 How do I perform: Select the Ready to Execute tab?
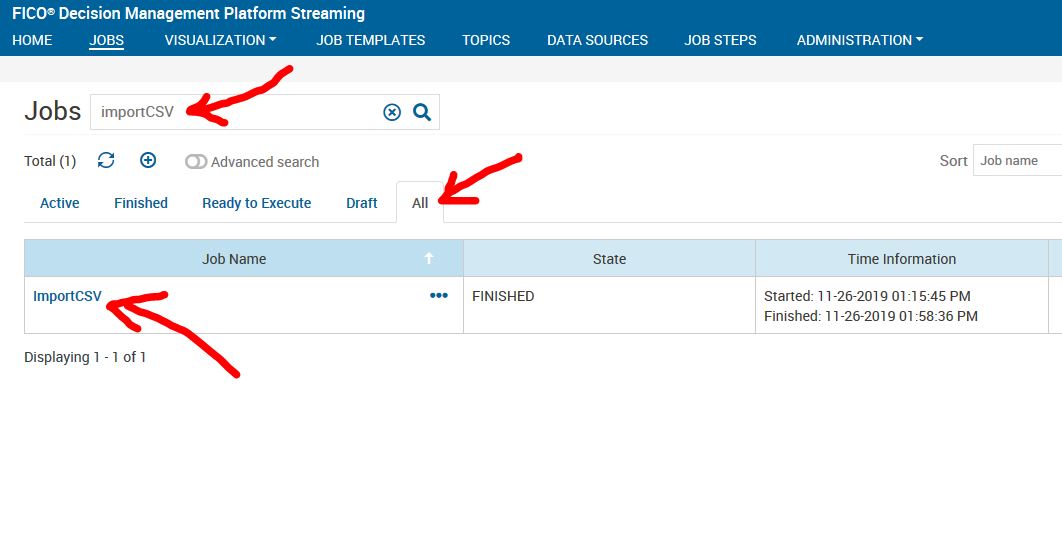tap(257, 203)
